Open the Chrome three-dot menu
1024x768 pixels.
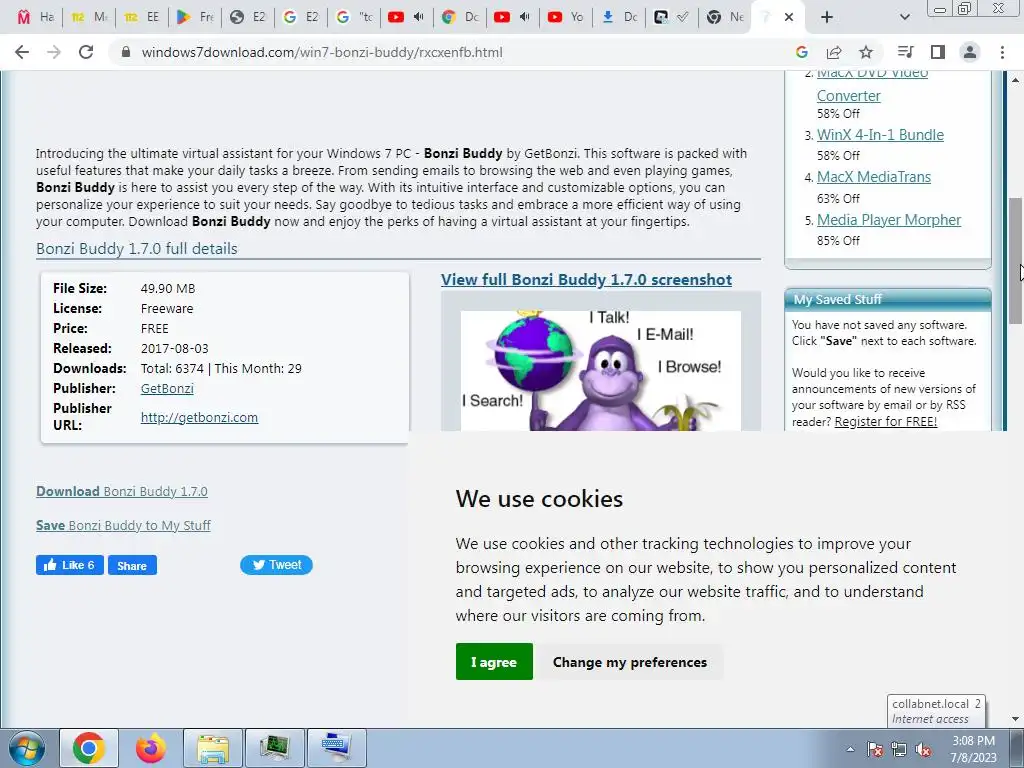click(x=1002, y=52)
